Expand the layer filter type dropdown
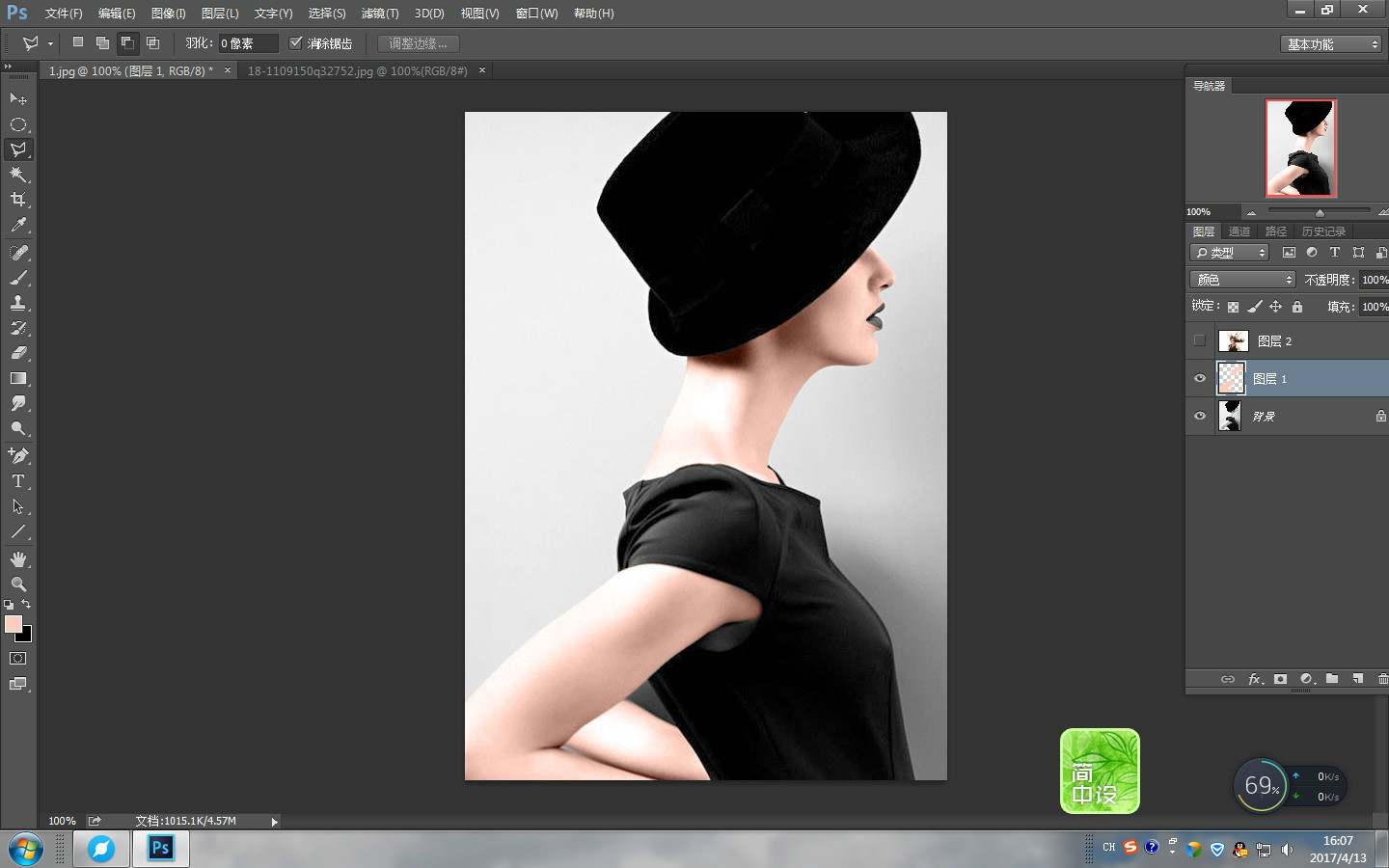Viewport: 1389px width, 868px height. click(1230, 253)
